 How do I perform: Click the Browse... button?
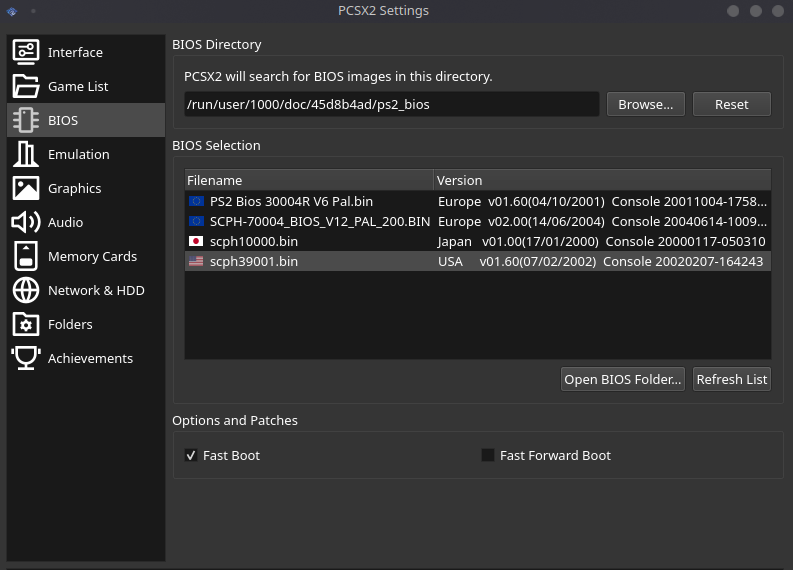[645, 104]
